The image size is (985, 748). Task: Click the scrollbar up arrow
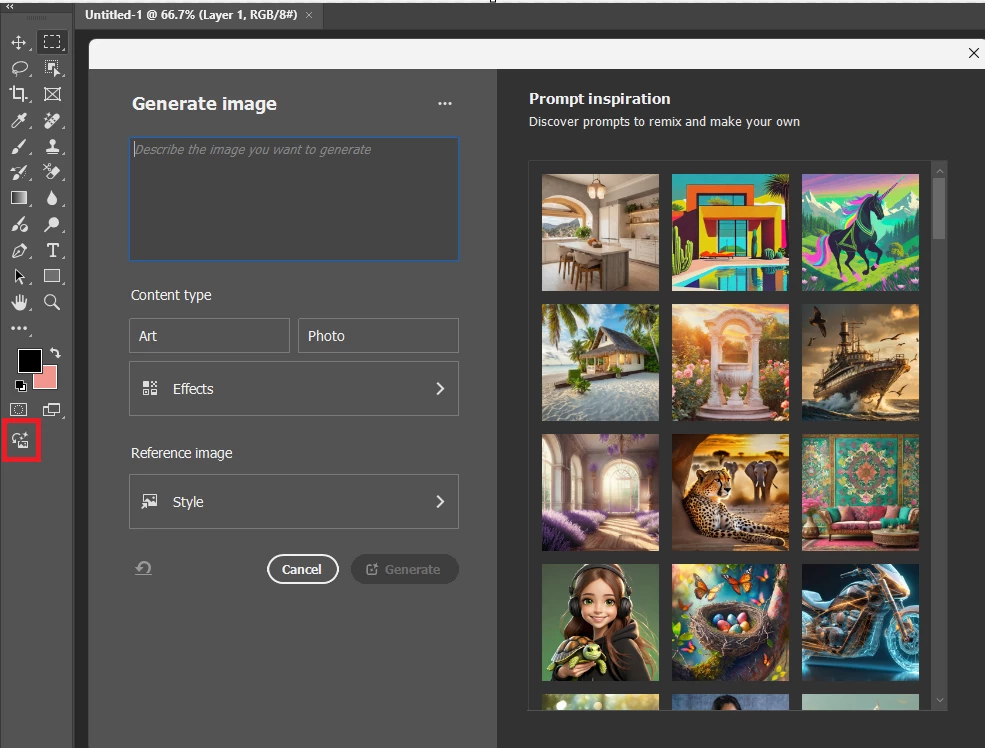[940, 171]
